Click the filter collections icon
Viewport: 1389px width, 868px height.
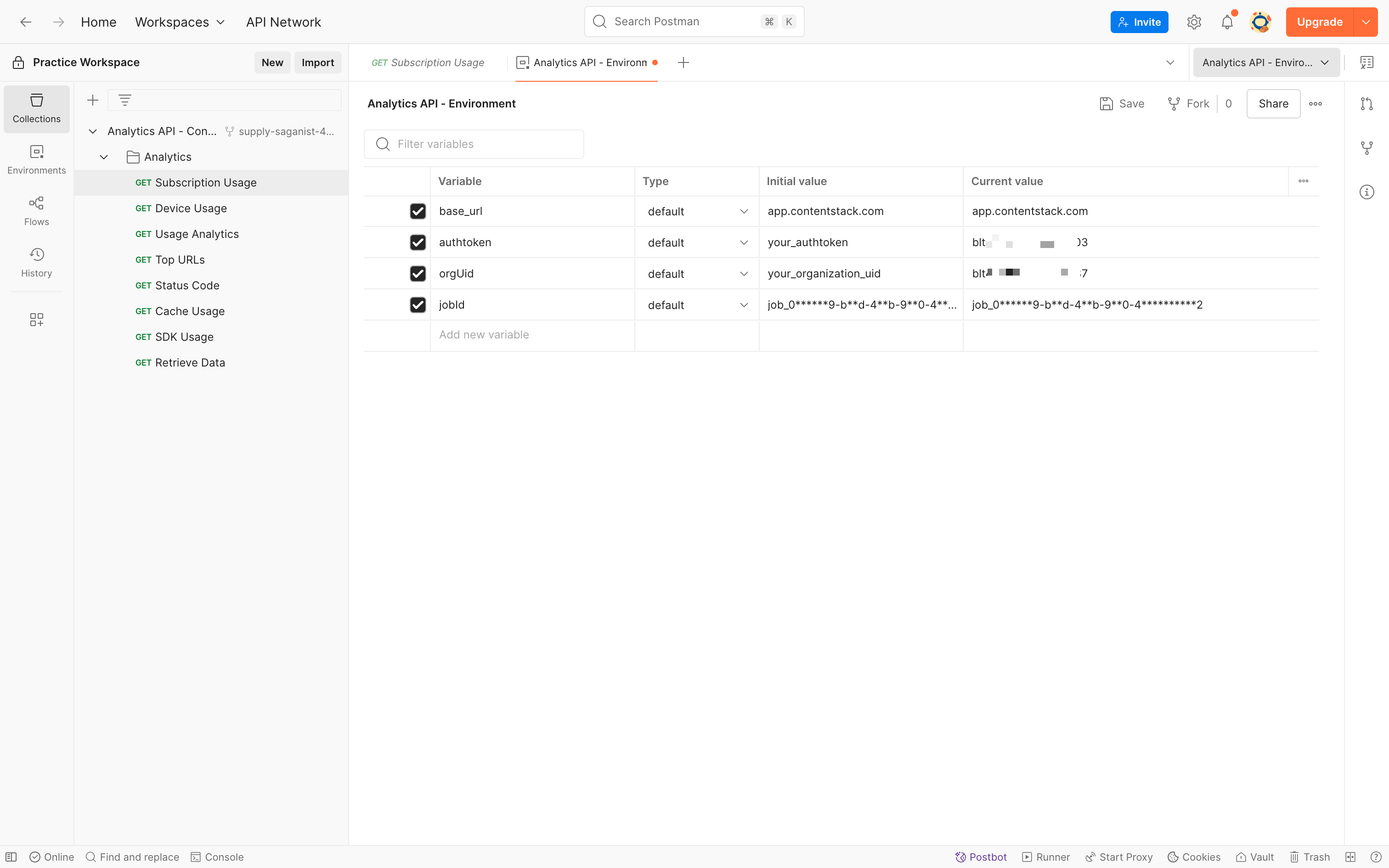[x=124, y=101]
